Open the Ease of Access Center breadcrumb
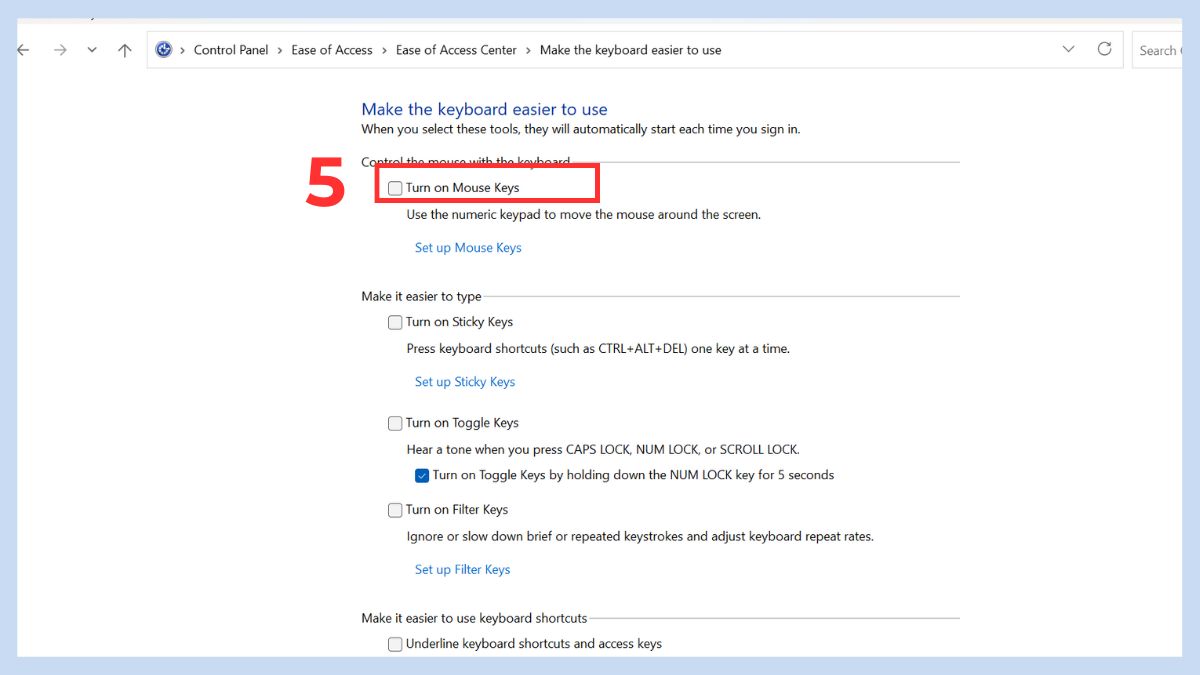 point(456,50)
